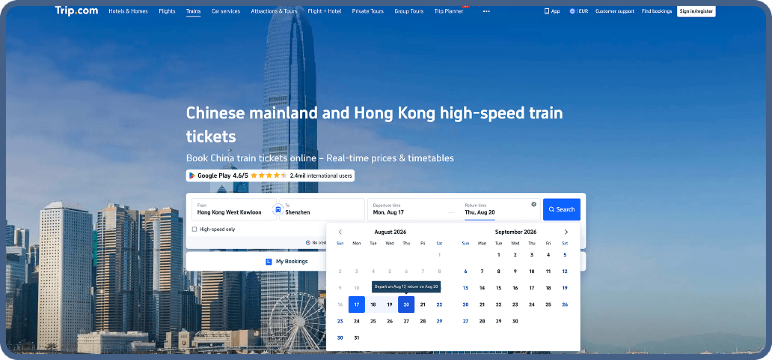Open the Car services tab
The image size is (772, 360).
(225, 11)
